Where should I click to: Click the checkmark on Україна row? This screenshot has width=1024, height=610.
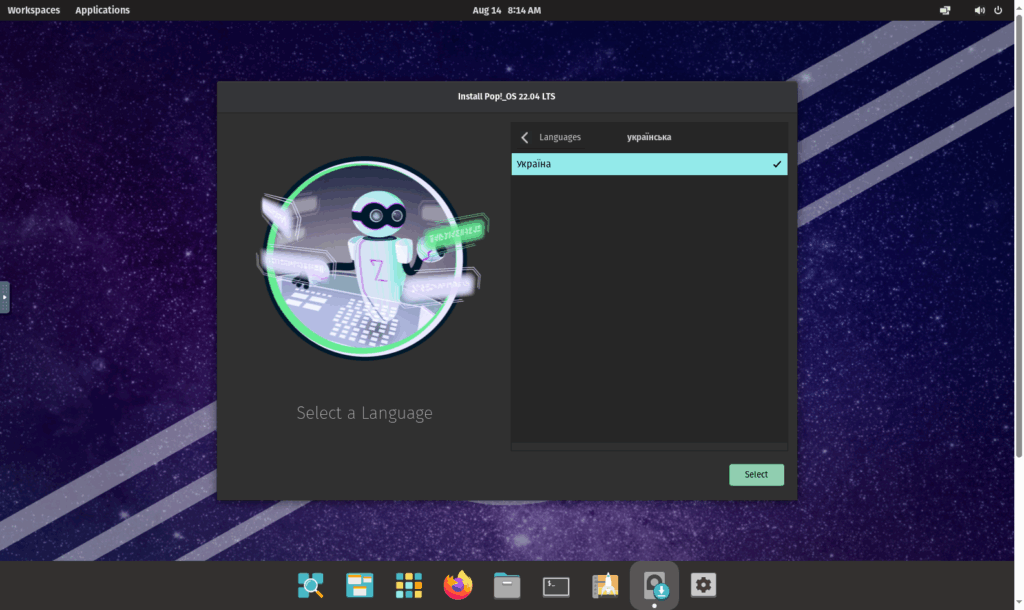(x=777, y=164)
